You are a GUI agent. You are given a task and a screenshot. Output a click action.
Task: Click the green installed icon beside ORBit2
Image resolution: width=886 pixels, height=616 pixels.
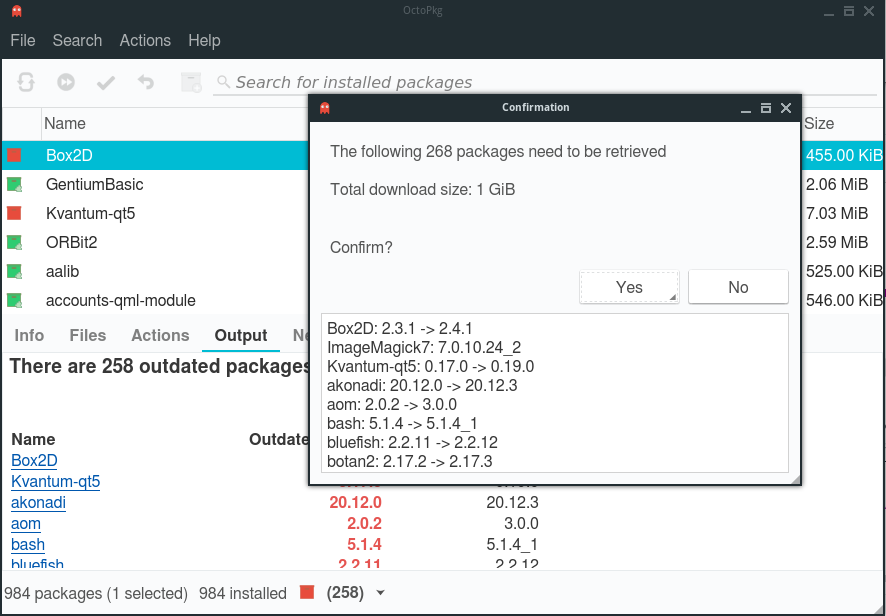point(14,242)
